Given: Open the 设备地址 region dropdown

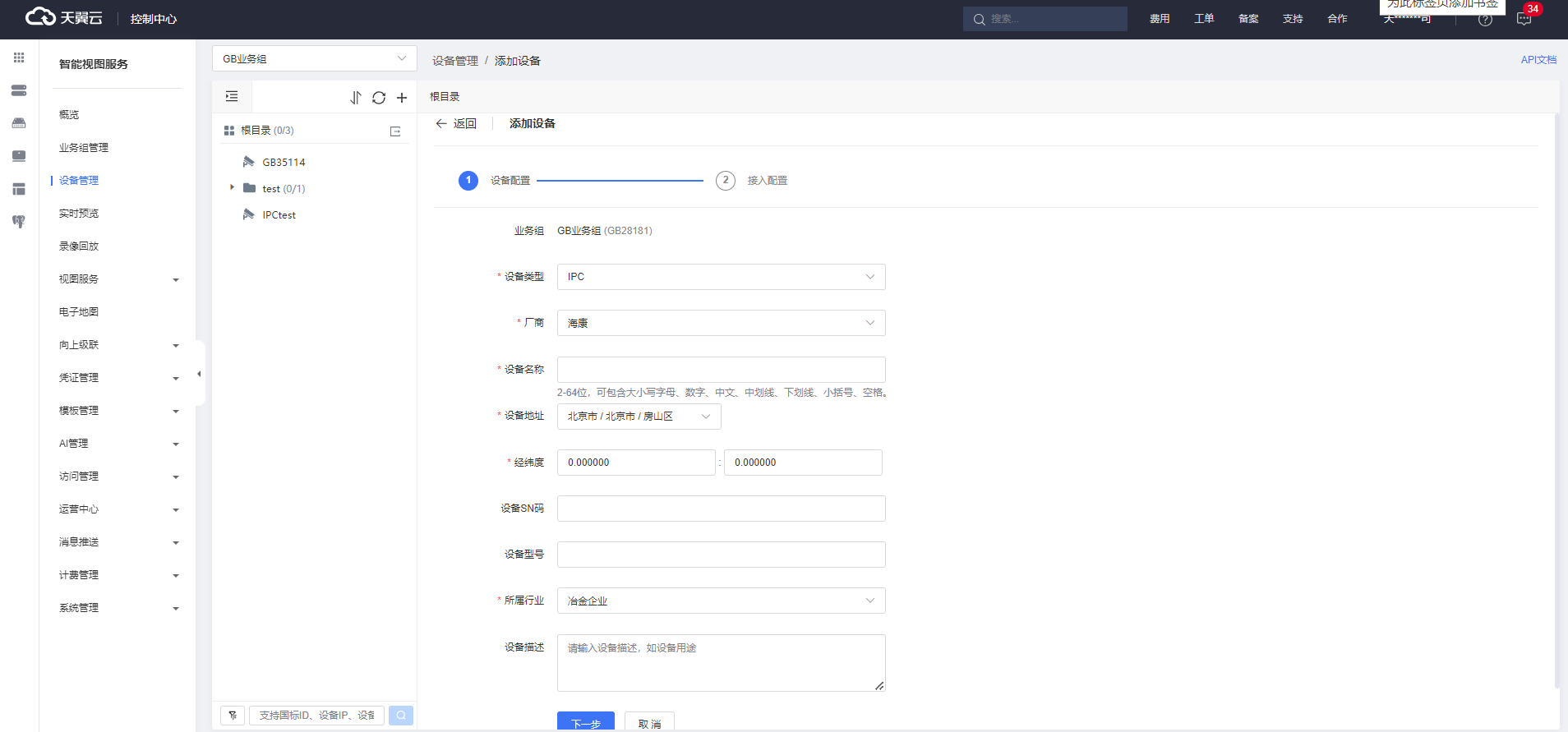Looking at the screenshot, I should pos(639,417).
